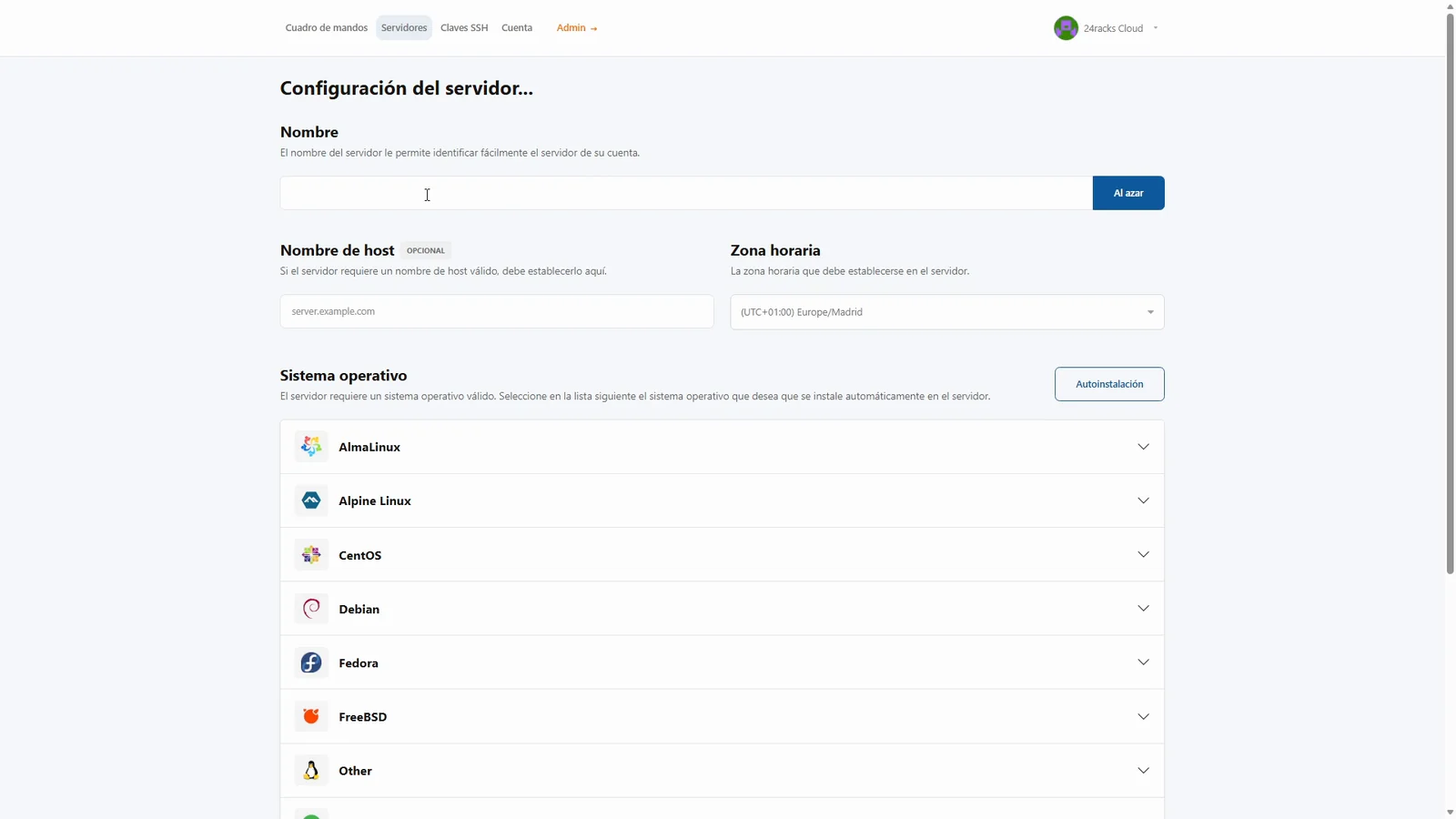Screen dimensions: 1456x819
Task: Click the Debian swirl logo icon
Action: tap(311, 608)
